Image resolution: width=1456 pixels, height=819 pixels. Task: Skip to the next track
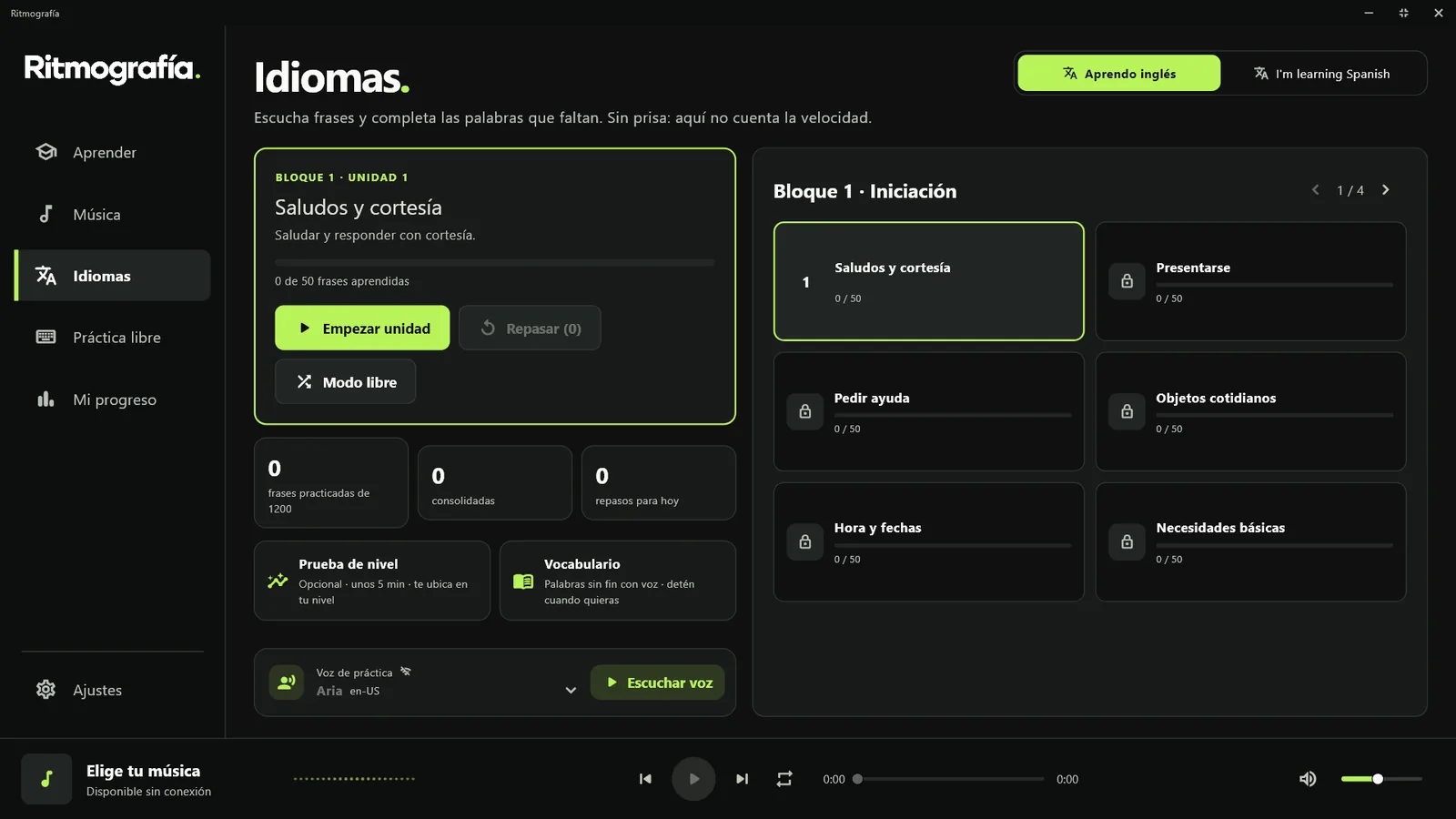(742, 779)
